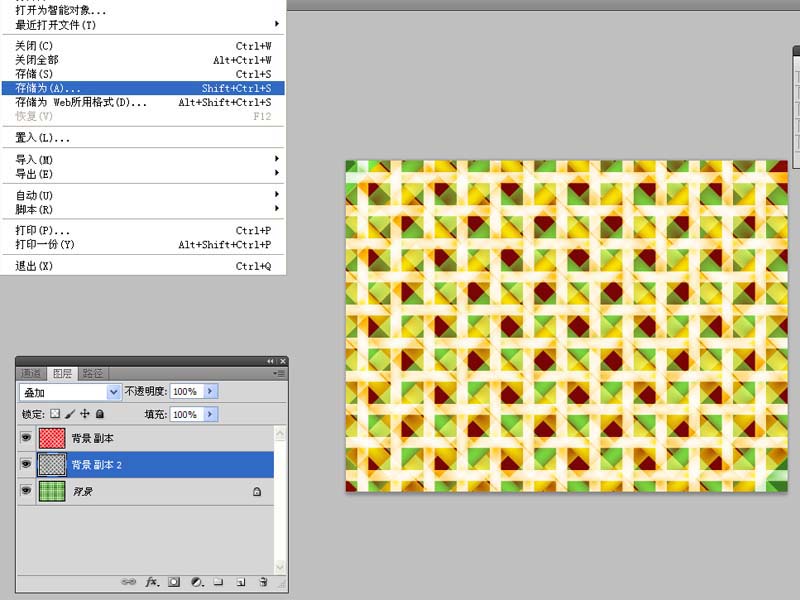Switch to the 图层 tab

tap(62, 373)
